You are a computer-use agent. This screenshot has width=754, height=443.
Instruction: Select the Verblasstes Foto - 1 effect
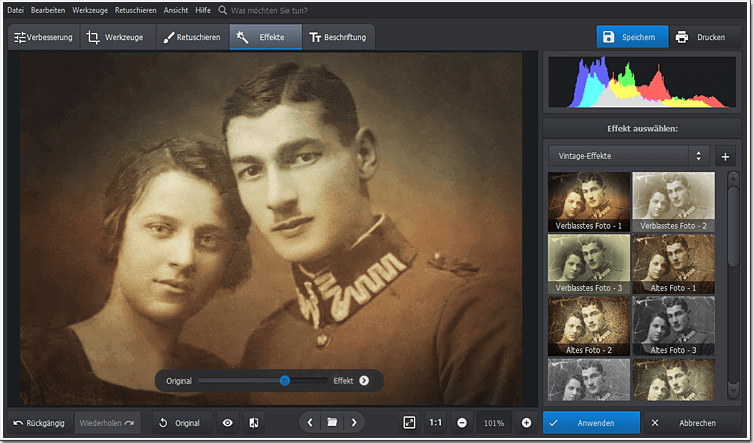[x=589, y=202]
